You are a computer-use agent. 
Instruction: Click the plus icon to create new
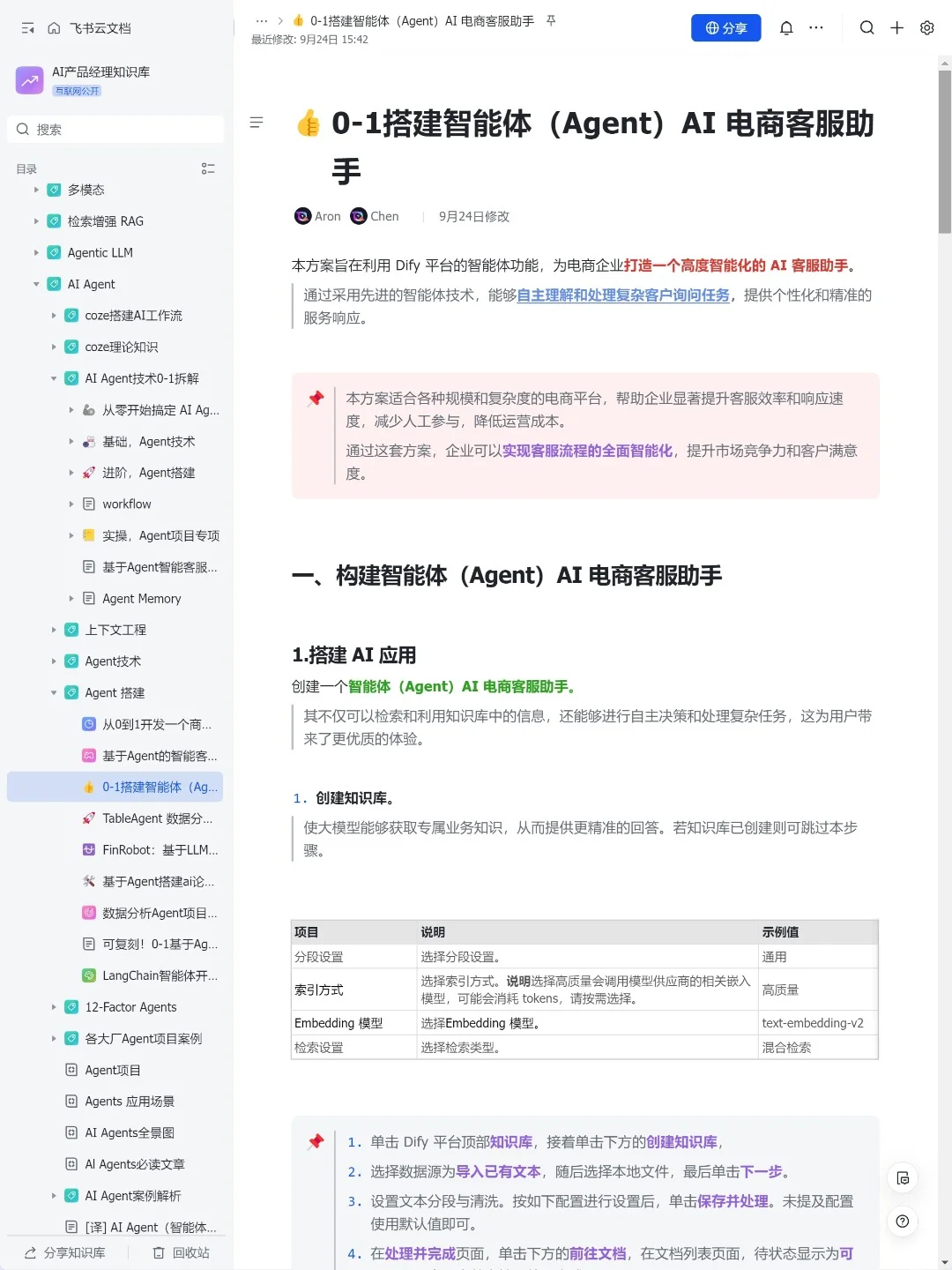click(896, 28)
